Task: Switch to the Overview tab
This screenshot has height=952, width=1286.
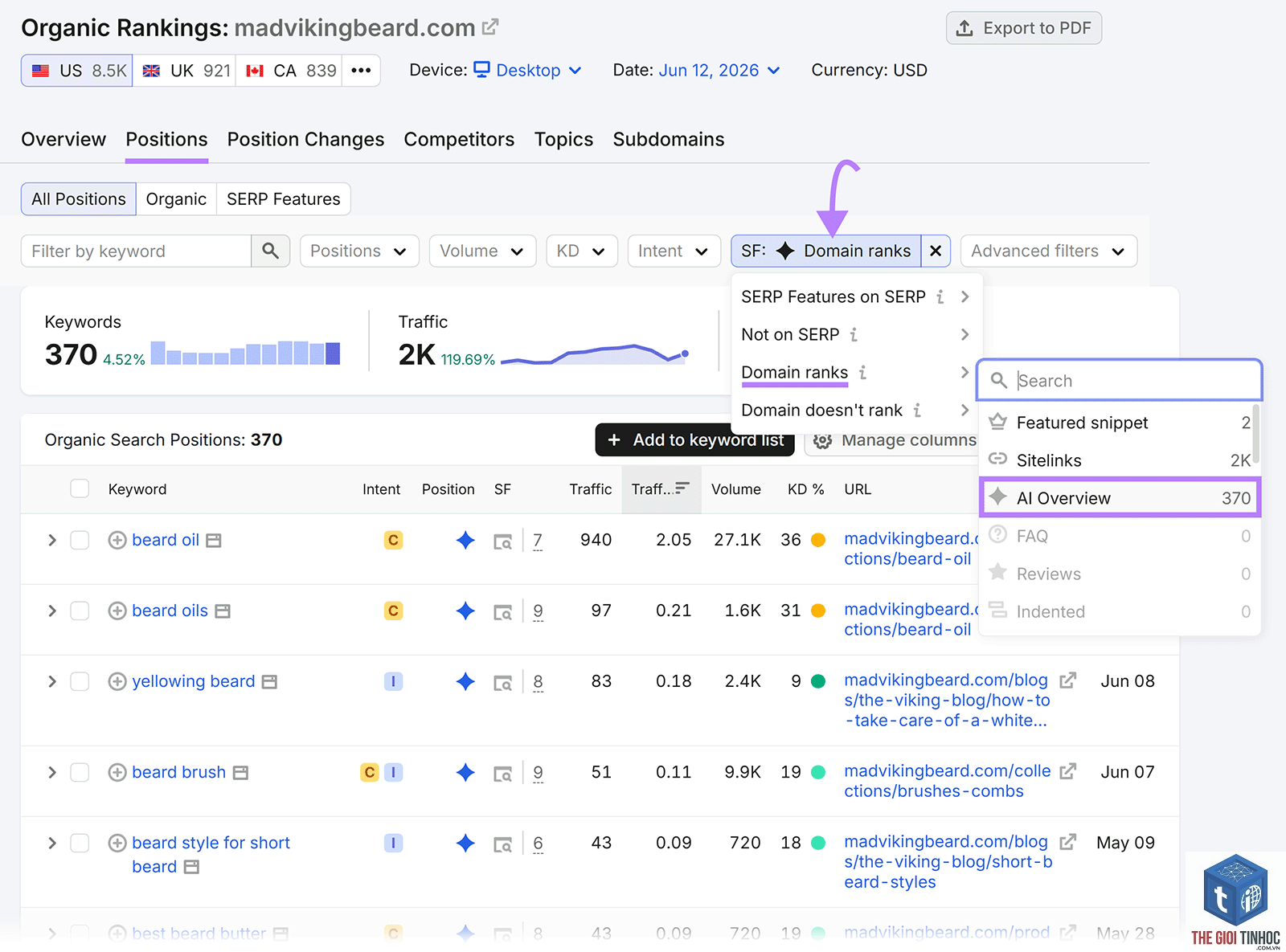Action: point(63,139)
